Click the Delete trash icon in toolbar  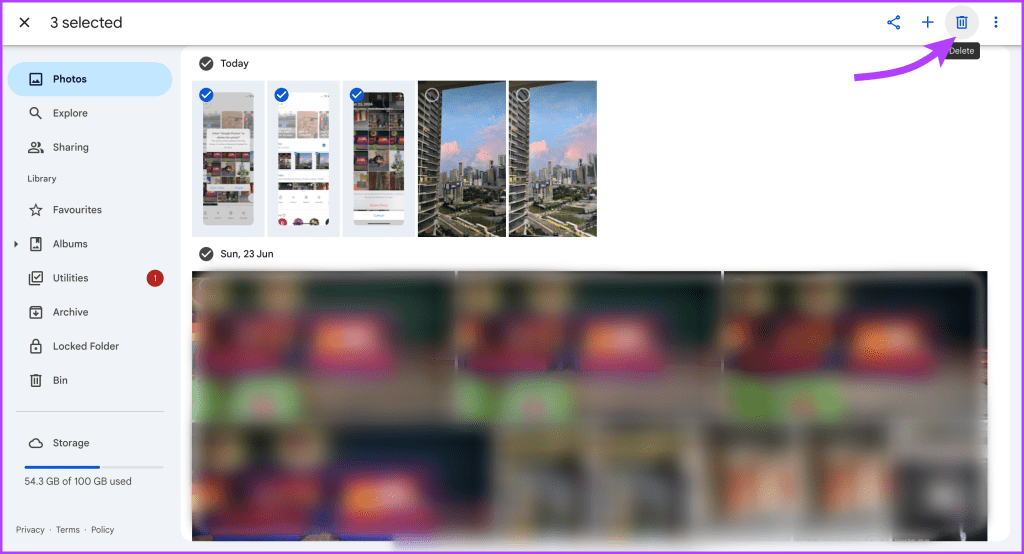click(x=961, y=22)
